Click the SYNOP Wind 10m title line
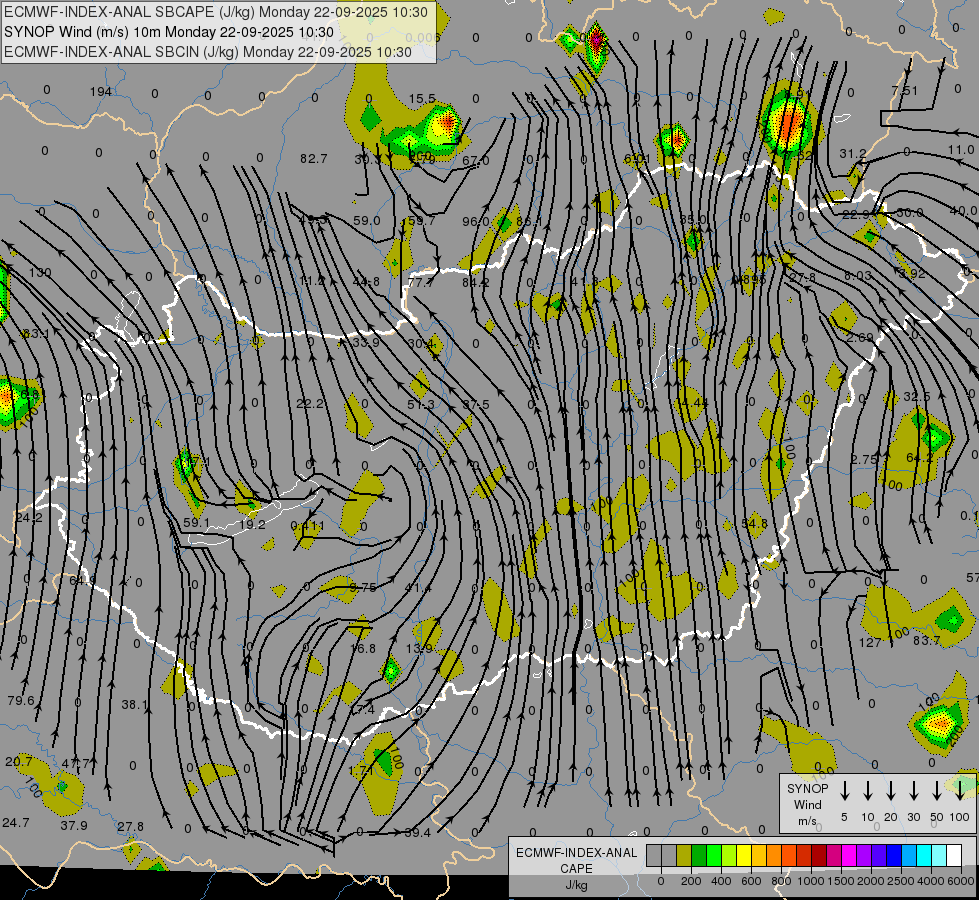 tap(169, 32)
